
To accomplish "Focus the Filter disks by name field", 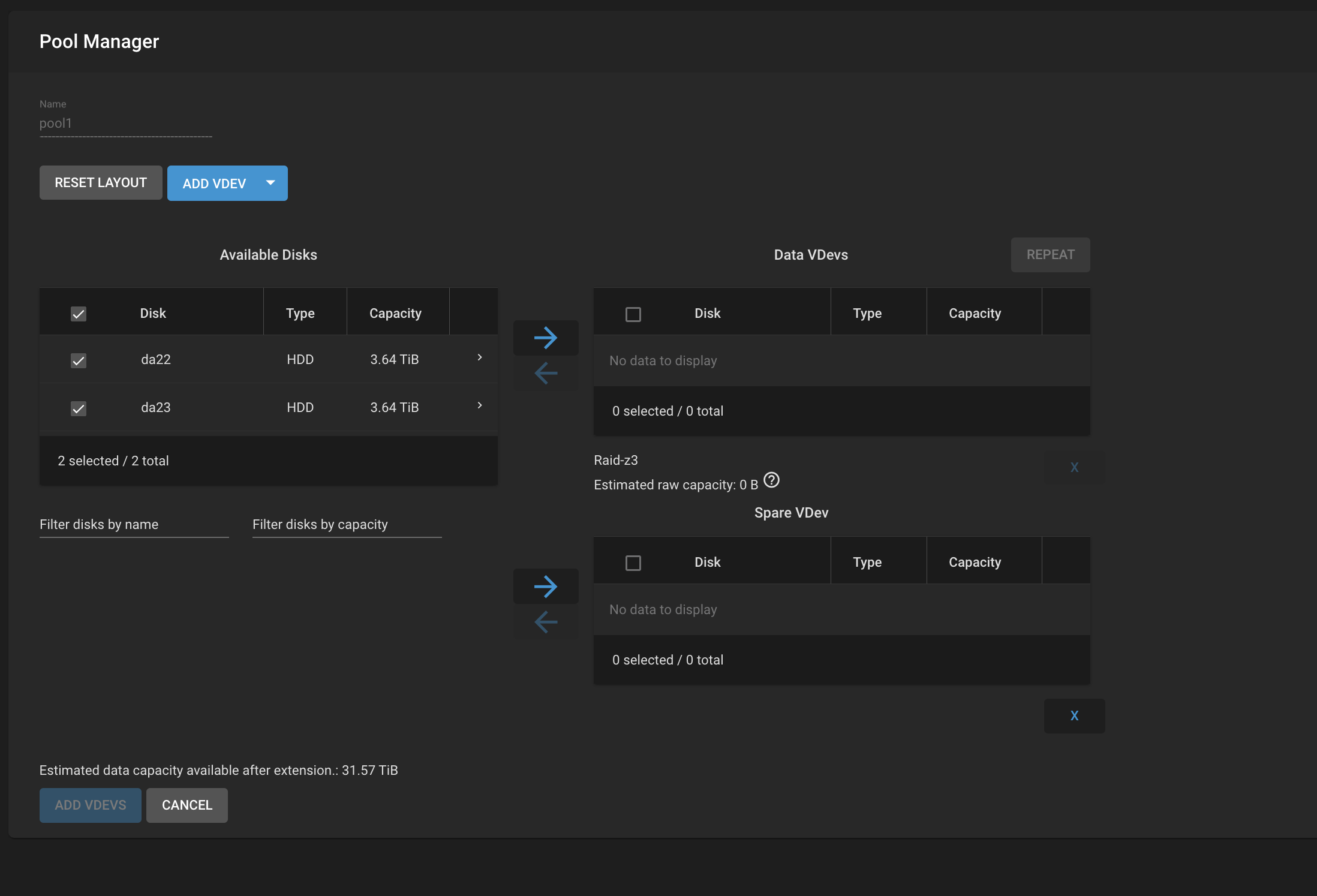I will (134, 525).
